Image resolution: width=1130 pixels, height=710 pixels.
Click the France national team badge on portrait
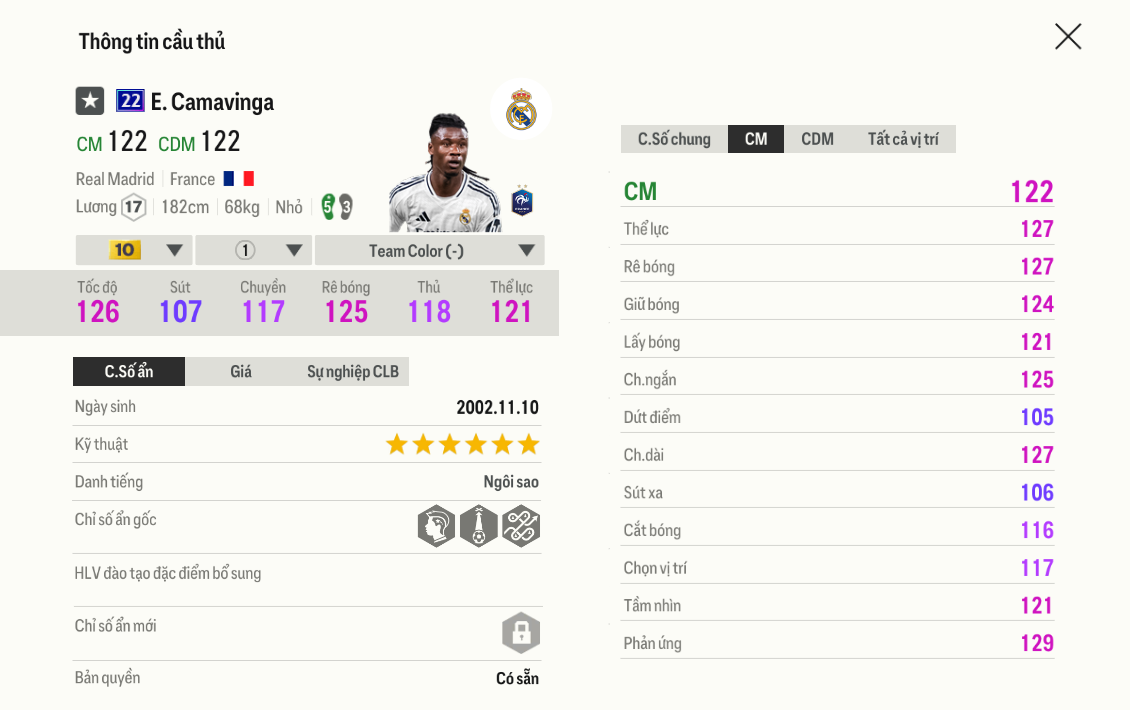[522, 200]
